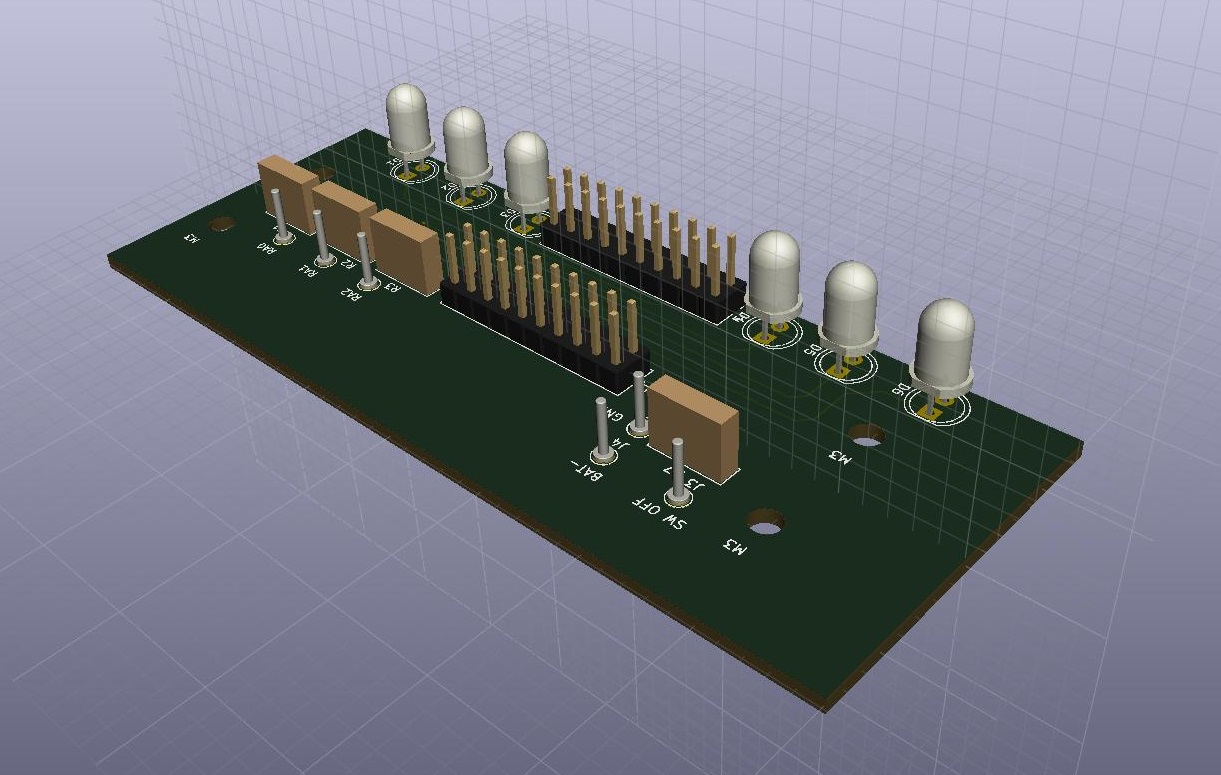The image size is (1221, 775).
Task: Select the tan component next to J3
Action: [x=695, y=428]
